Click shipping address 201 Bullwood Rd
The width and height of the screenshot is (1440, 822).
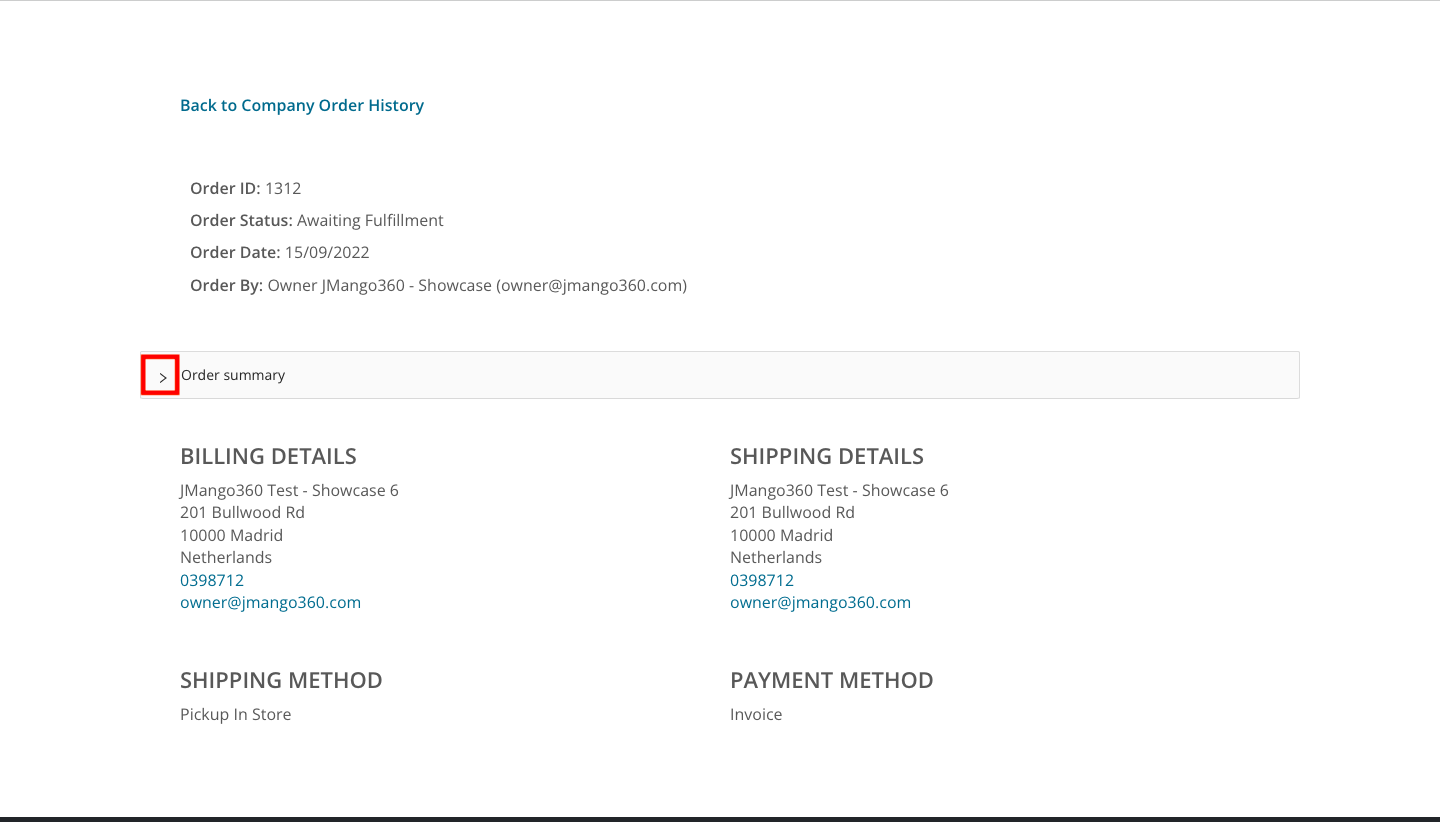pos(792,512)
